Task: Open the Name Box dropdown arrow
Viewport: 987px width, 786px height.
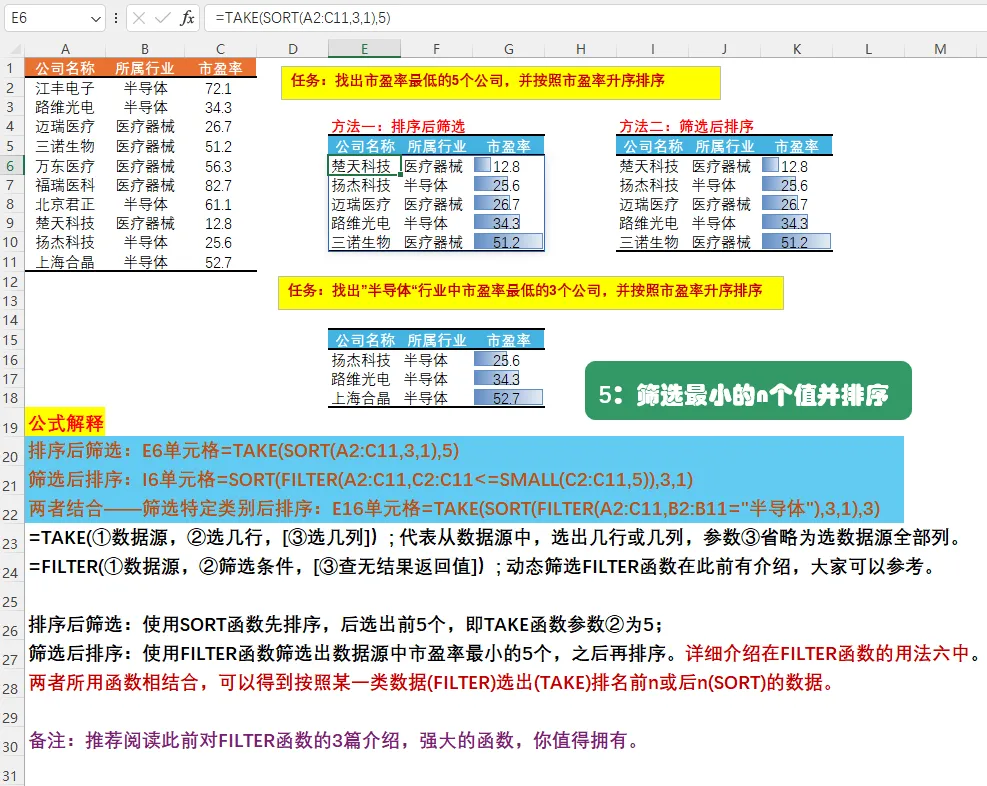Action: pos(96,19)
